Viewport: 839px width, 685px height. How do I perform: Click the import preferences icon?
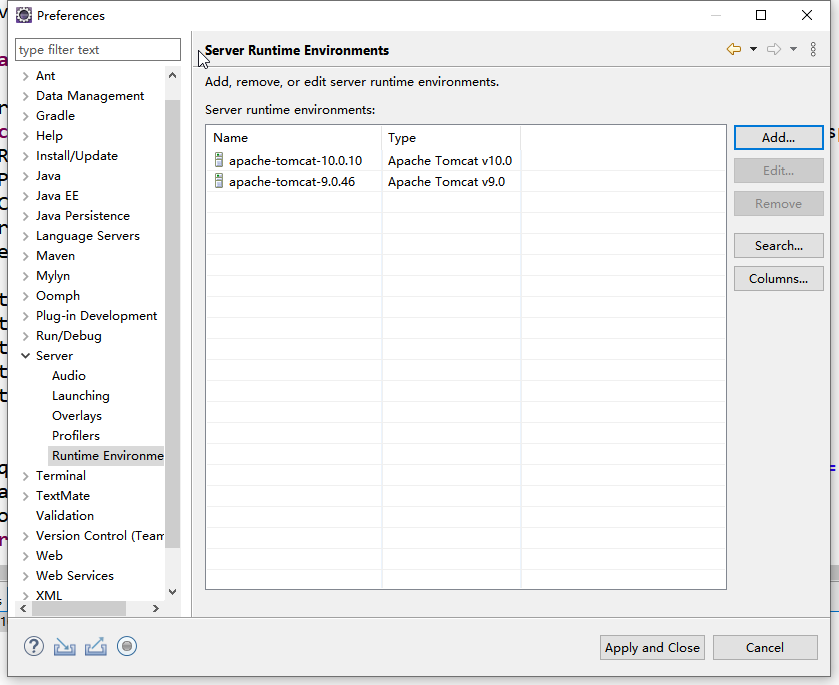coord(64,646)
